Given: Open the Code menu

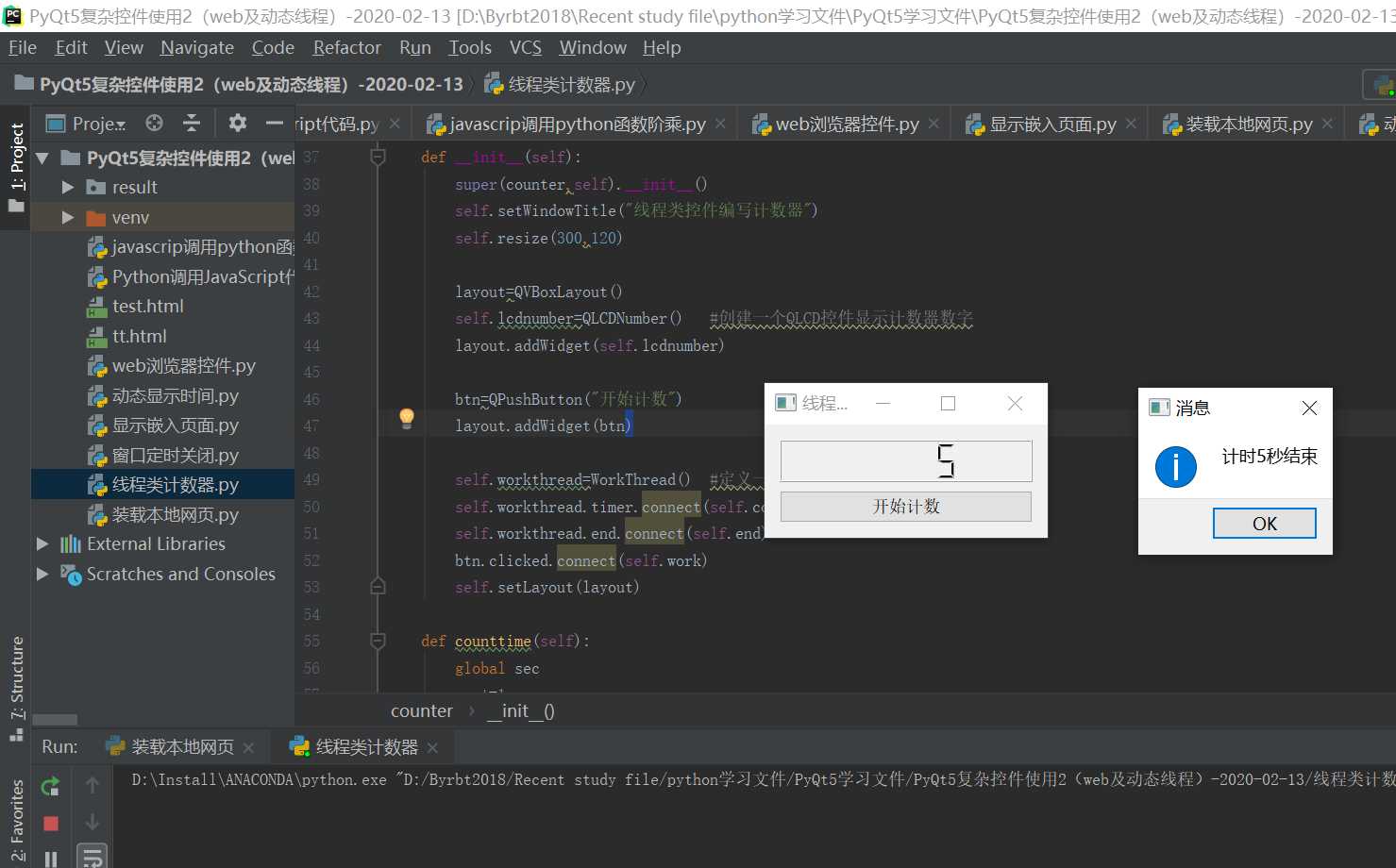Looking at the screenshot, I should point(273,47).
